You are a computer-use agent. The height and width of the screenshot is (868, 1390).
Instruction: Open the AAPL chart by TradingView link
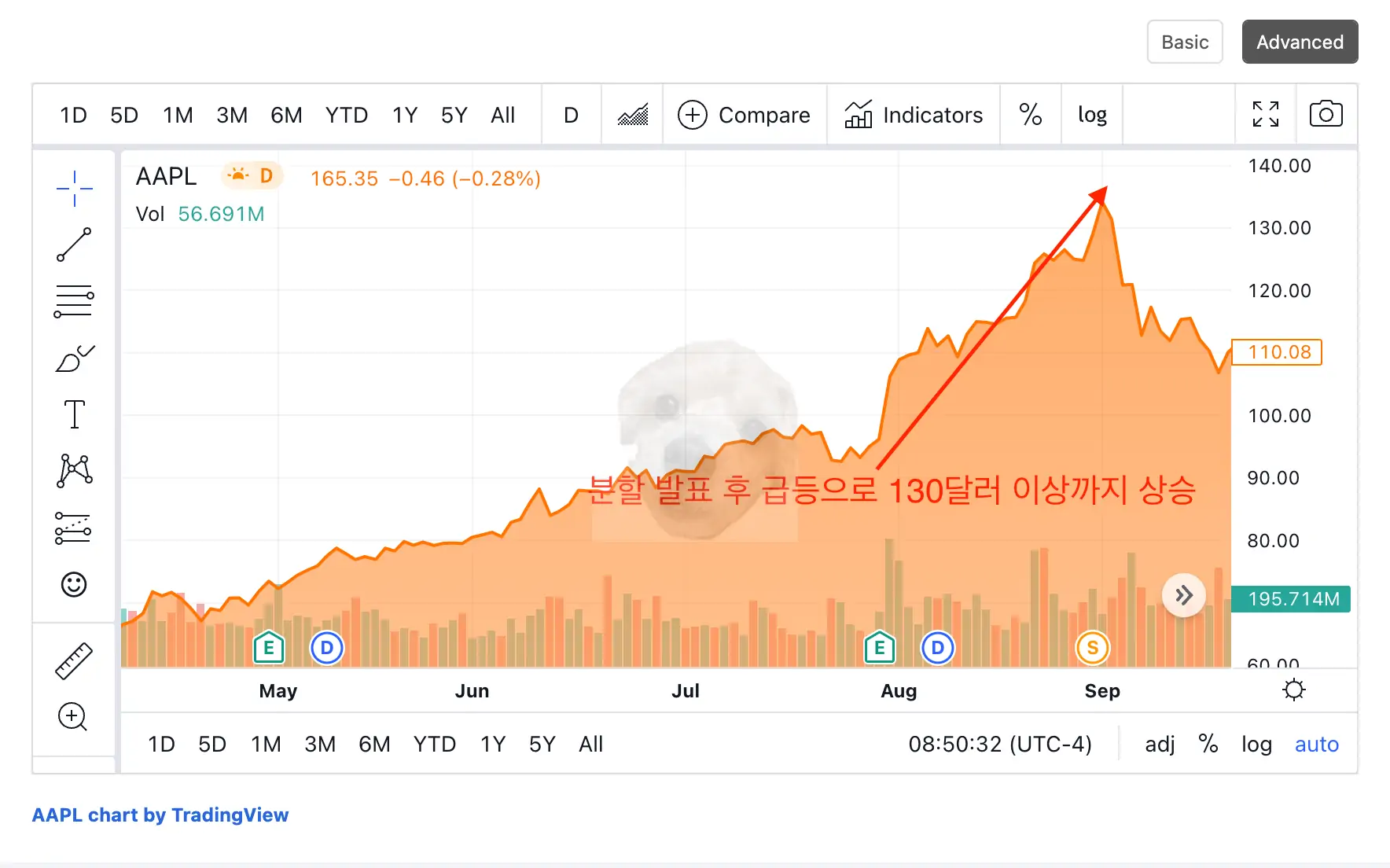pos(160,815)
